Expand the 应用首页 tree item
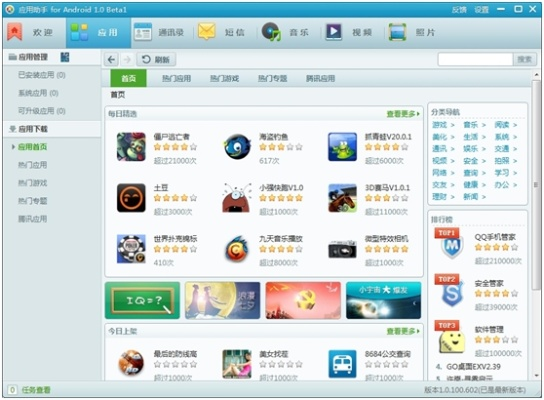Screen dimensions: 544x400 point(13,147)
